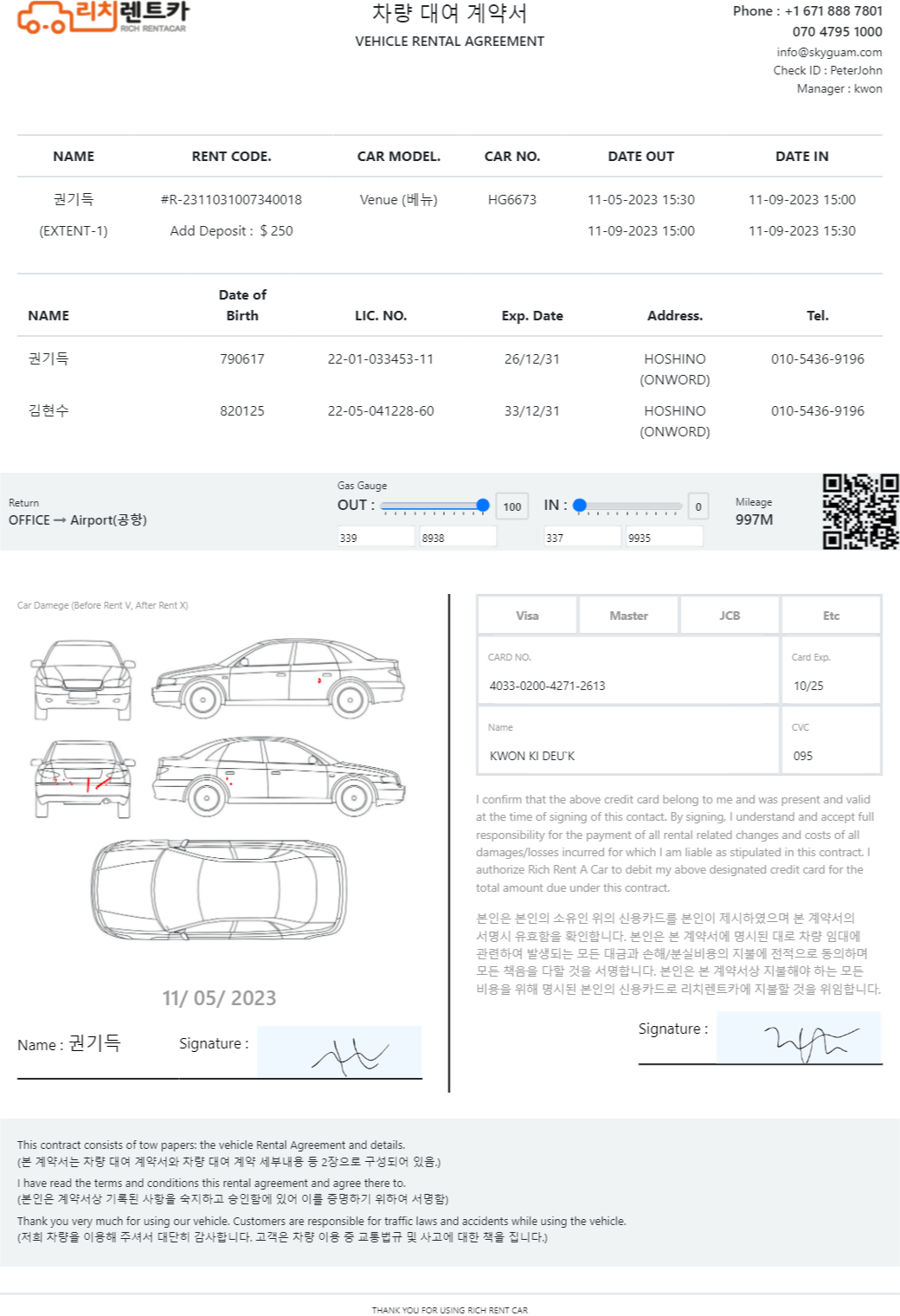Click the date 11/ 05/ 2023 below diagrams
The width and height of the screenshot is (900, 1316).
click(x=219, y=998)
